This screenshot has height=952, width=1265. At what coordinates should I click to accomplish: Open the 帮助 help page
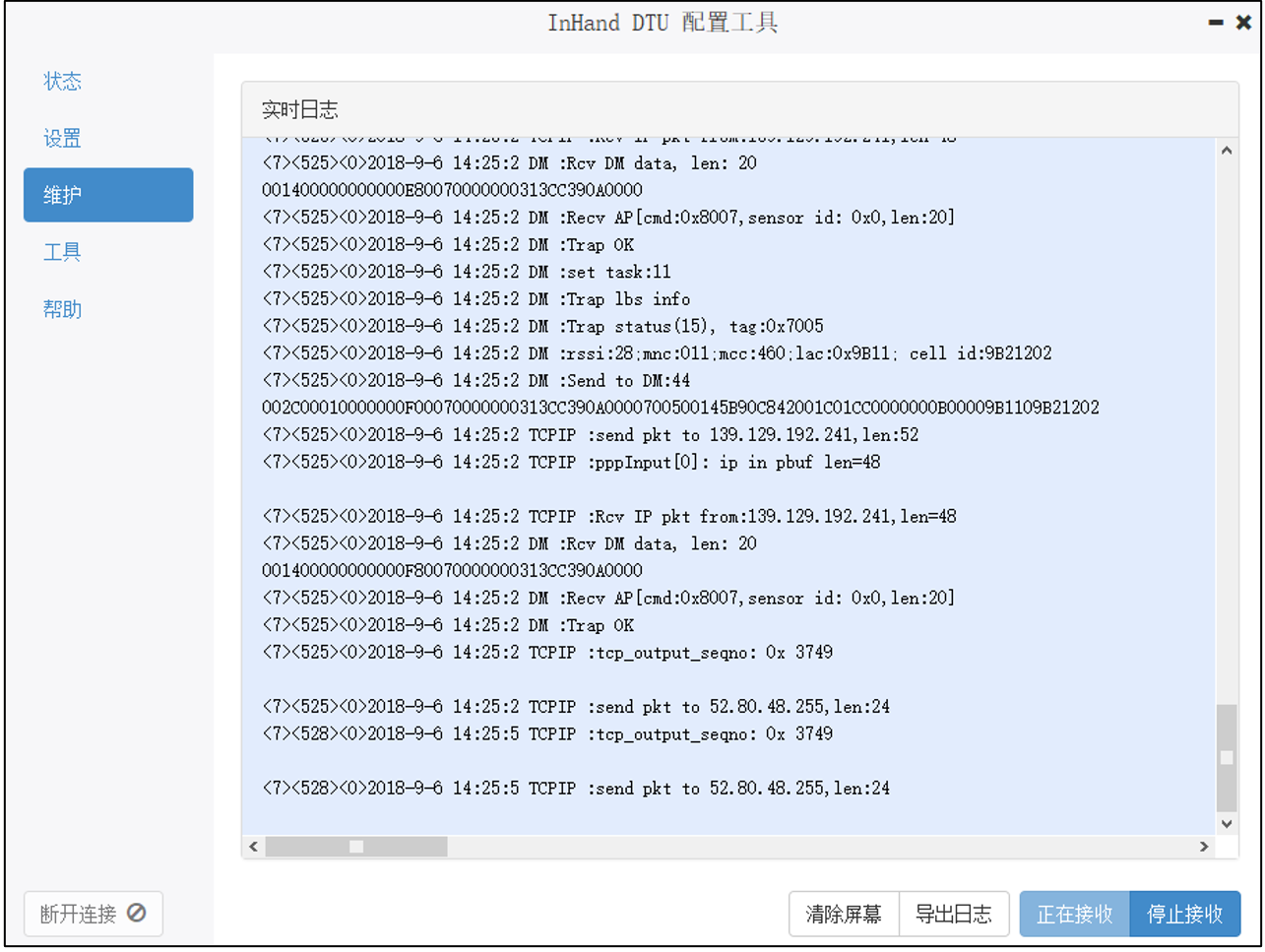click(62, 309)
